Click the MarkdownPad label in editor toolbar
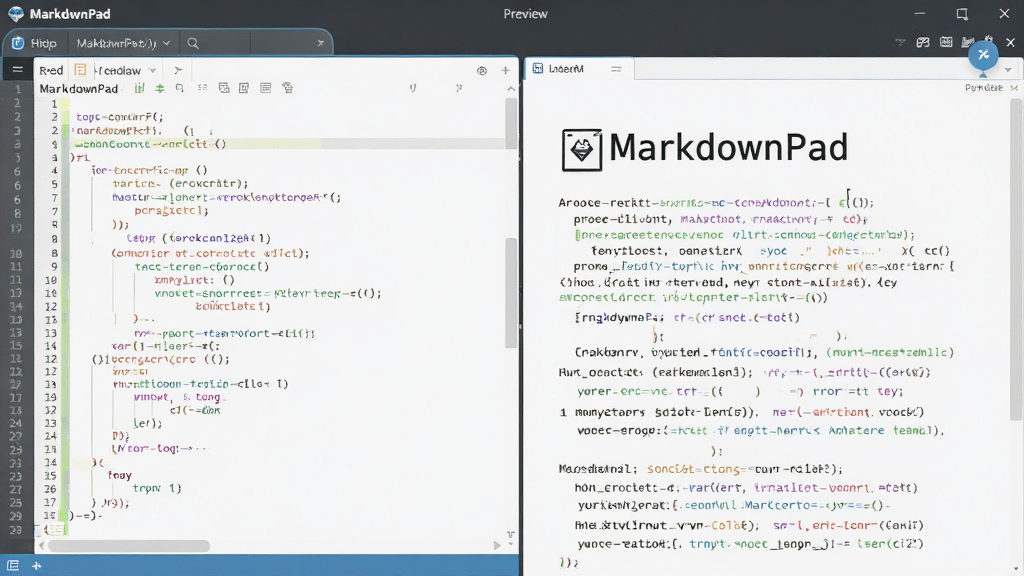1024x576 pixels. tap(78, 88)
